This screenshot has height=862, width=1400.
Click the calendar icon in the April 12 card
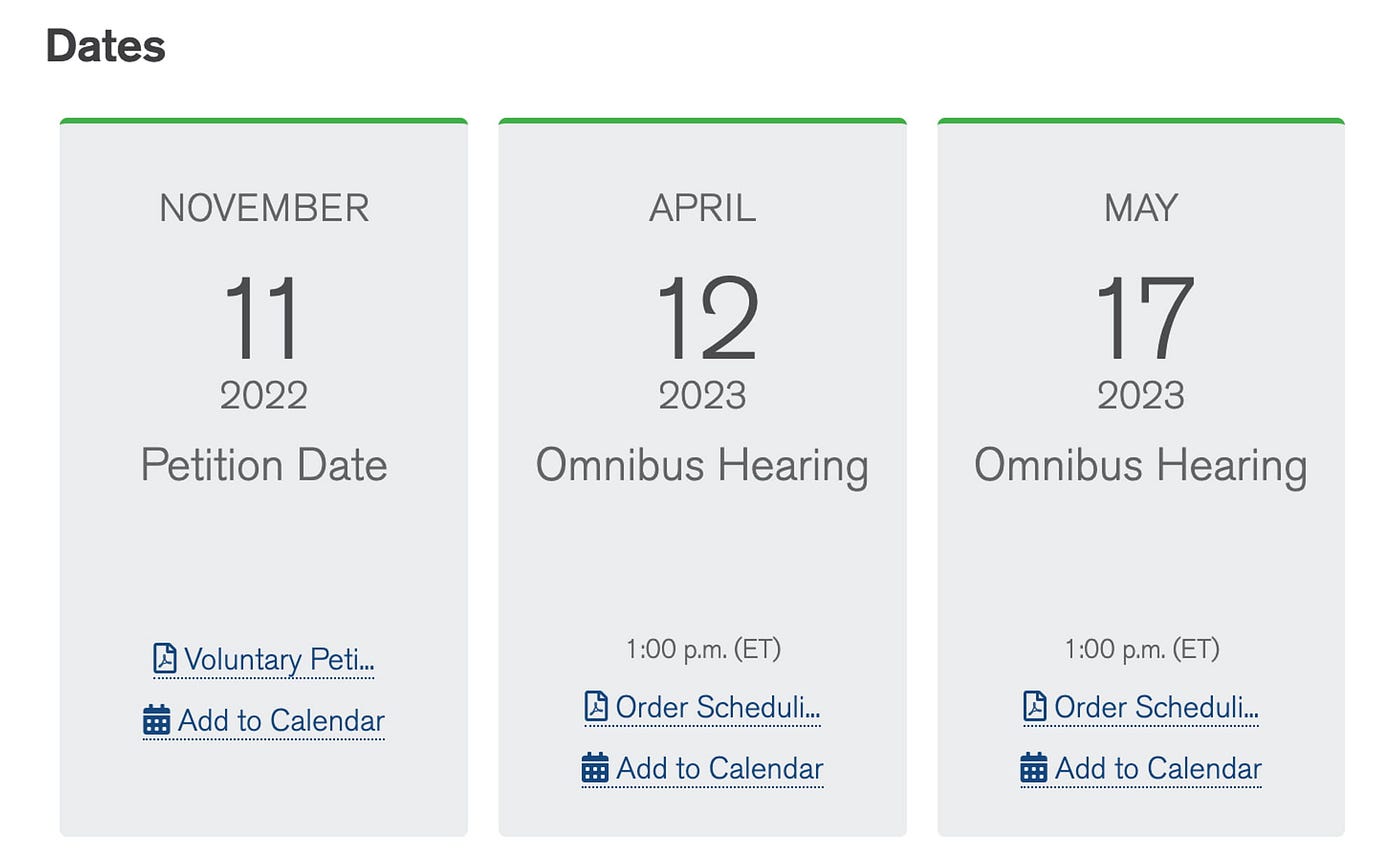click(595, 768)
